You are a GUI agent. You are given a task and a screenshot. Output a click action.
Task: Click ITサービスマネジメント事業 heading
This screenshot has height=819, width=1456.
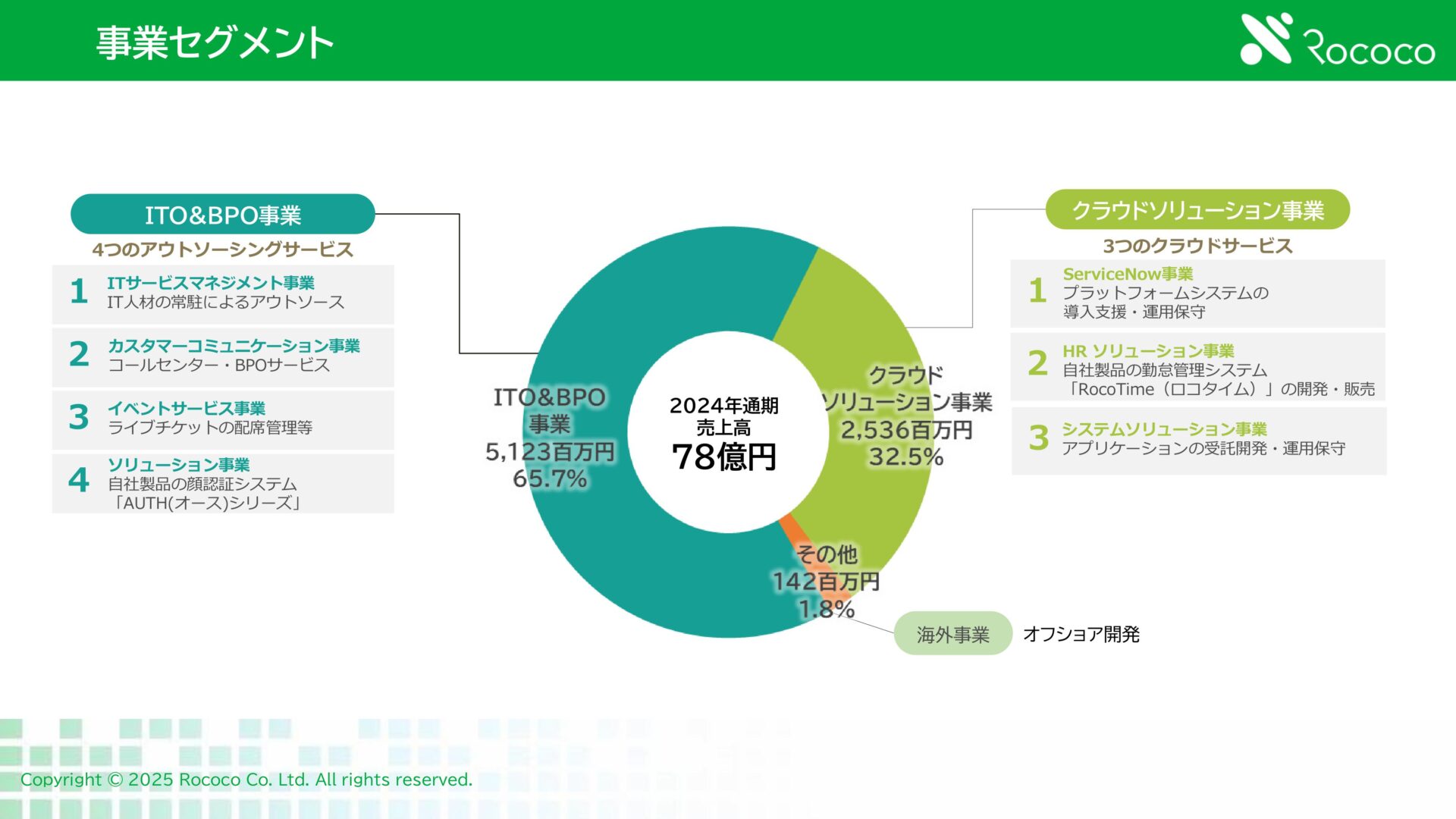pos(210,283)
